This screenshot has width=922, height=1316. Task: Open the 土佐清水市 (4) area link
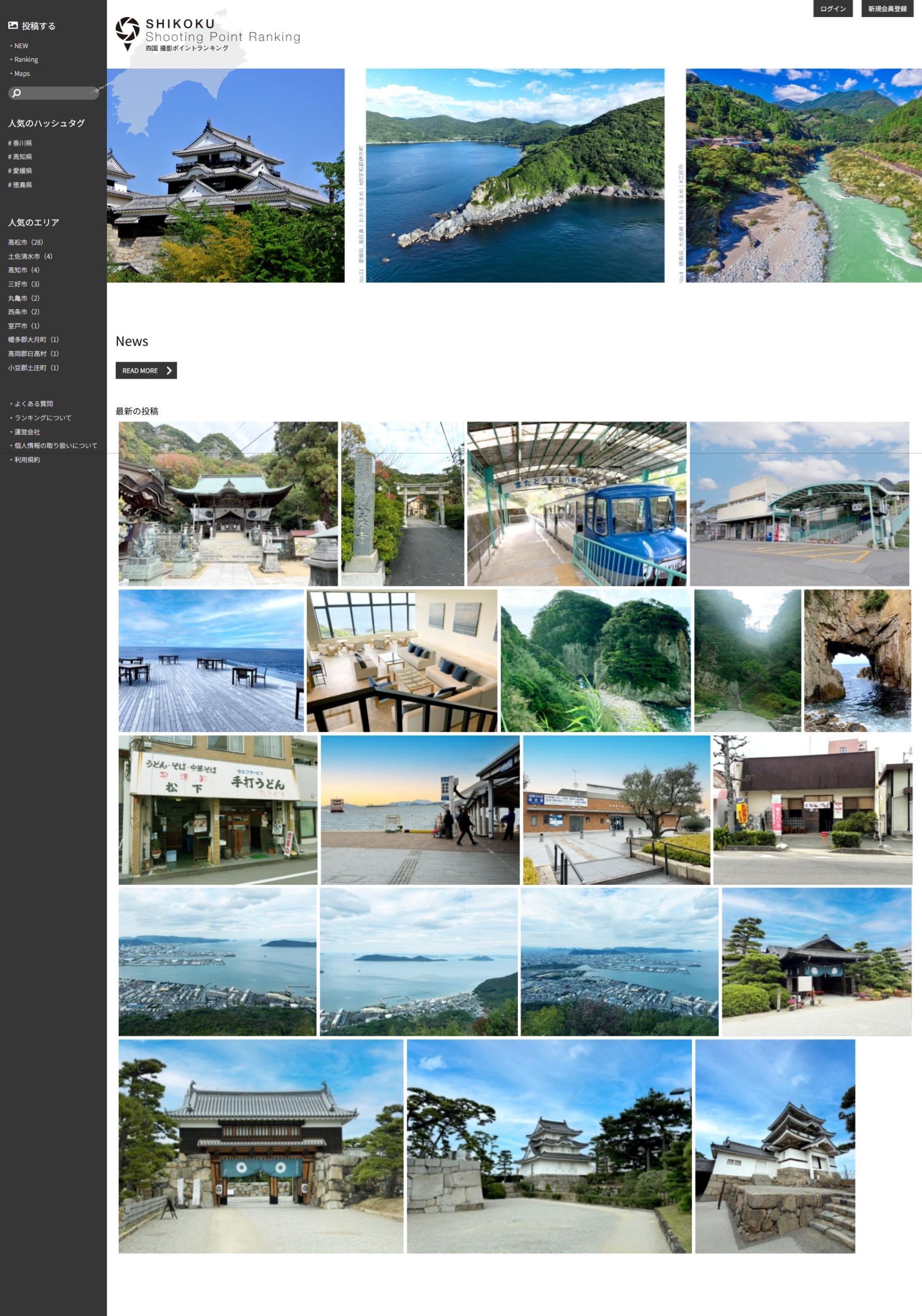click(30, 256)
